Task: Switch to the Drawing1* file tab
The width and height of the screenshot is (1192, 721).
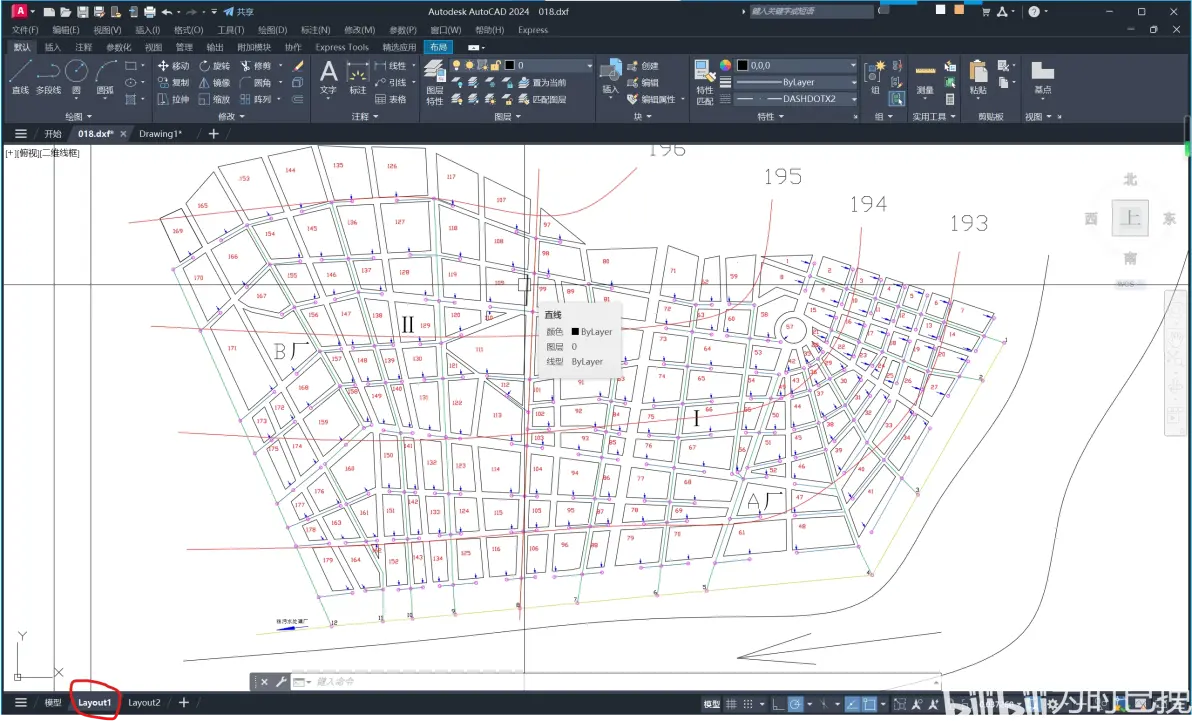Action: 160,134
